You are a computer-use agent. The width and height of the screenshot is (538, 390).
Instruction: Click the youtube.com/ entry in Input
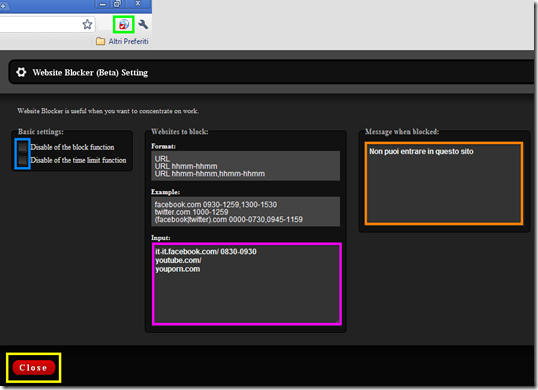178,260
